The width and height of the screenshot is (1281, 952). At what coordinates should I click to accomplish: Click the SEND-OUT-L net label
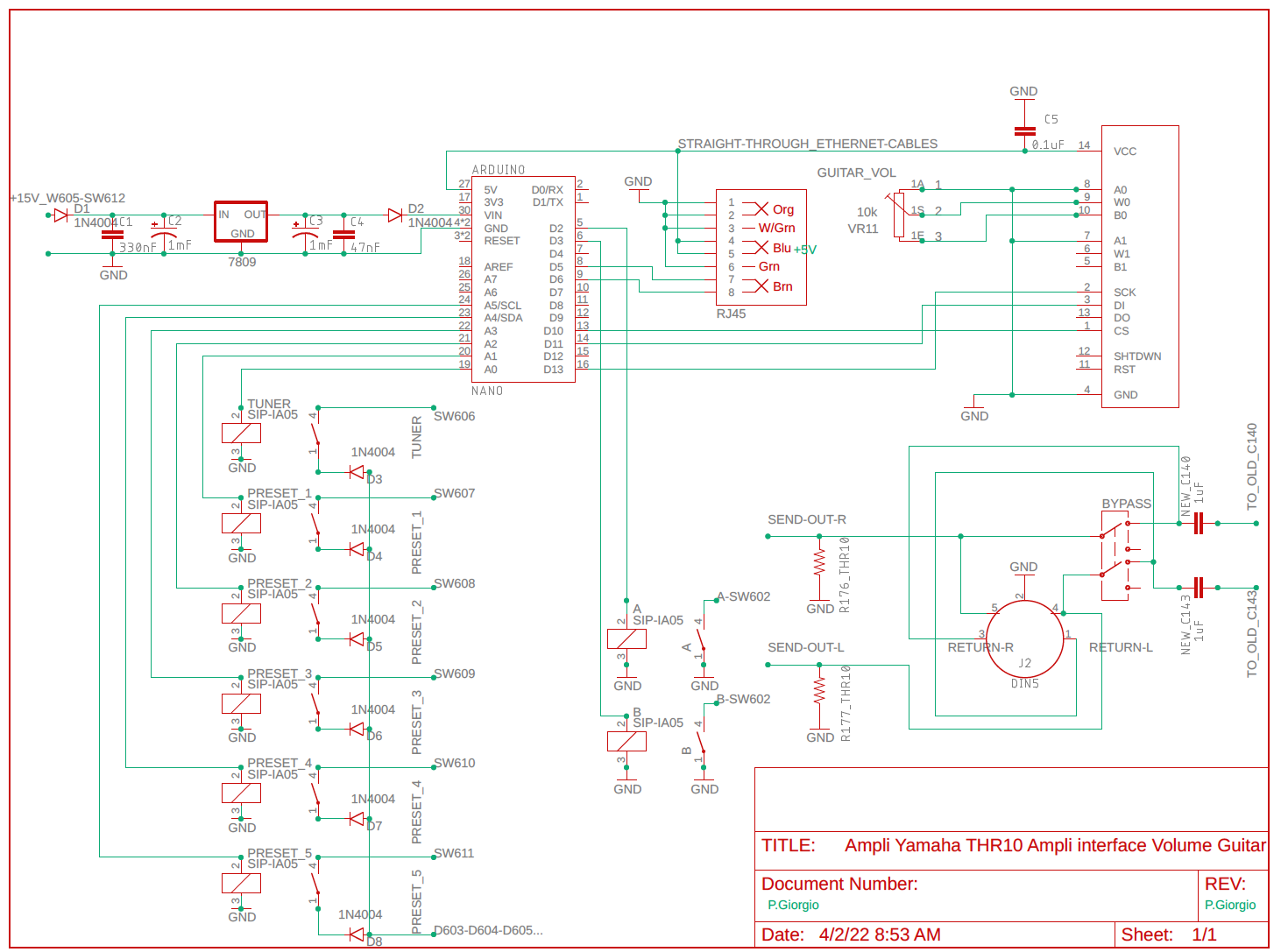[x=806, y=647]
